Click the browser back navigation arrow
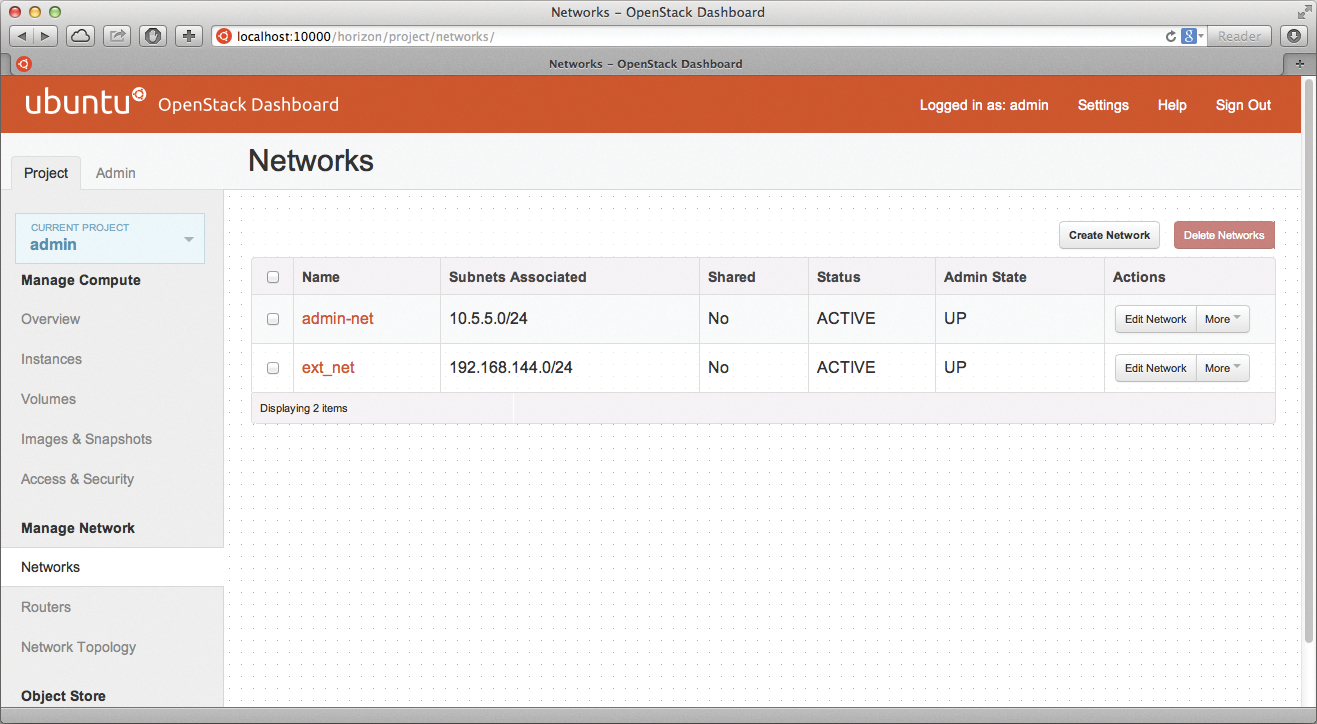Image resolution: width=1317 pixels, height=724 pixels. click(x=20, y=35)
